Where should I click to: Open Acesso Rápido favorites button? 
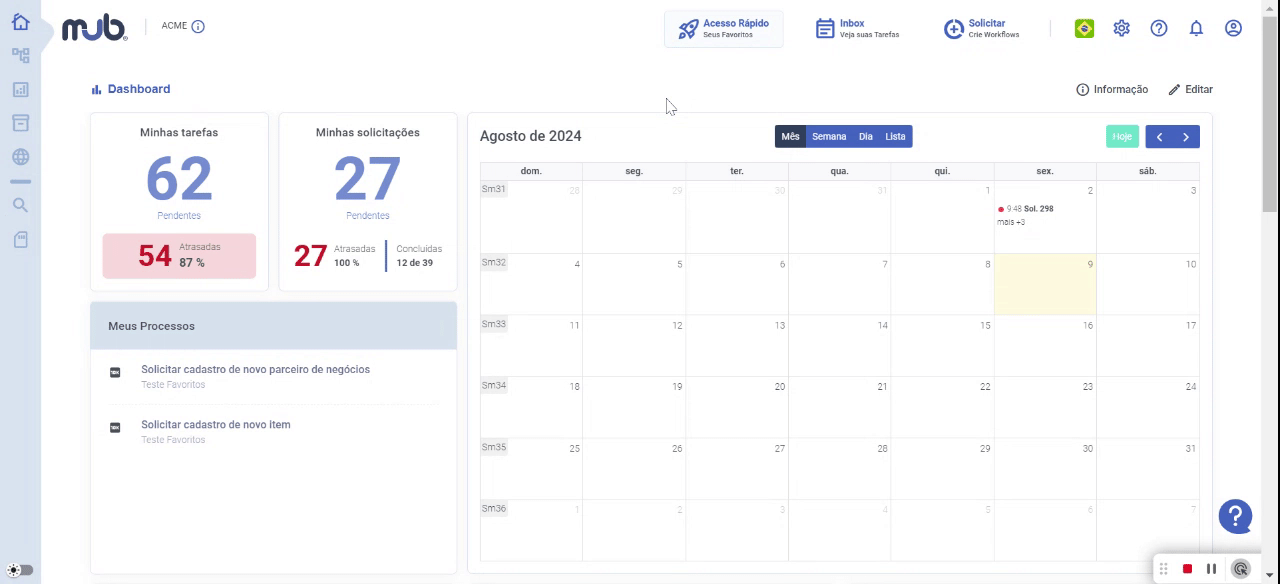tap(724, 29)
